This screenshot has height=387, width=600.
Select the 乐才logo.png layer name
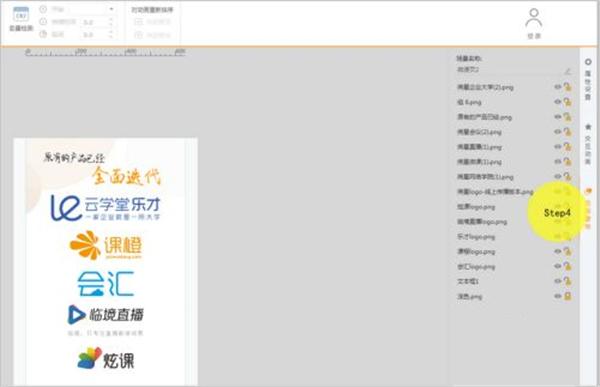point(476,237)
